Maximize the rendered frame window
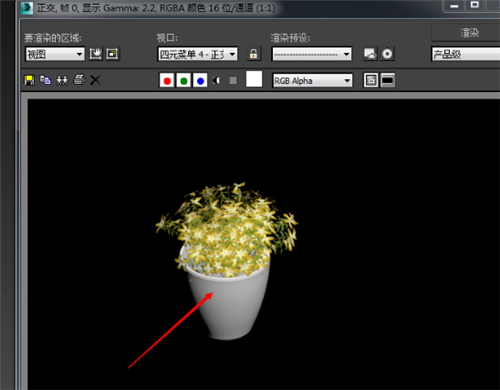The width and height of the screenshot is (500, 390). point(475,5)
